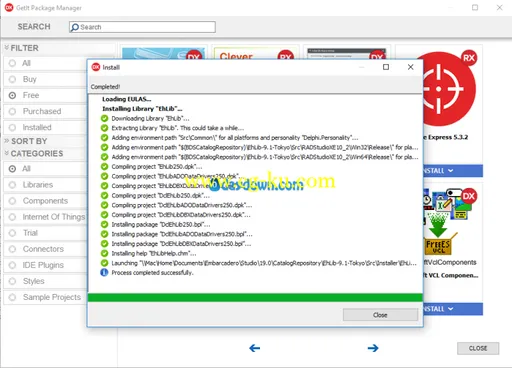This screenshot has width=512, height=368.
Task: Select the IDE Plugins category
Action: coord(12,265)
